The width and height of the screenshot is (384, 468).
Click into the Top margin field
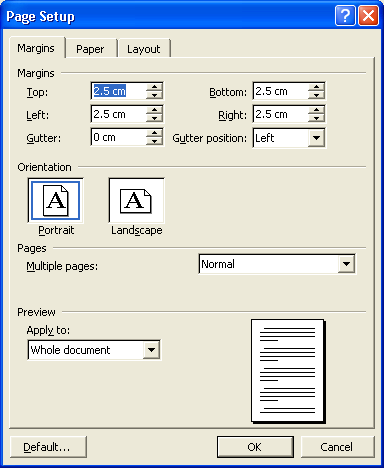click(119, 91)
